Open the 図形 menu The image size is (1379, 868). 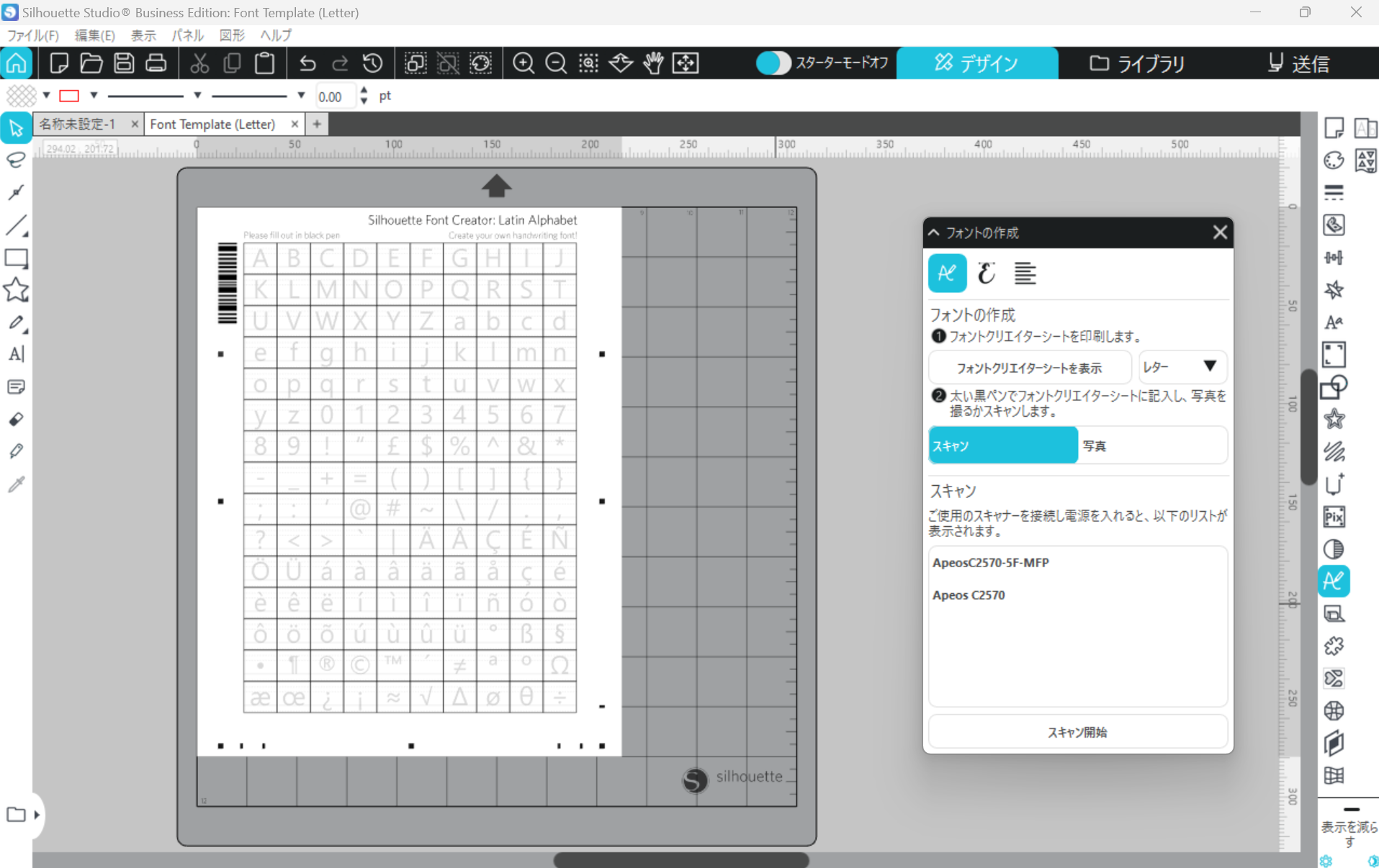232,35
